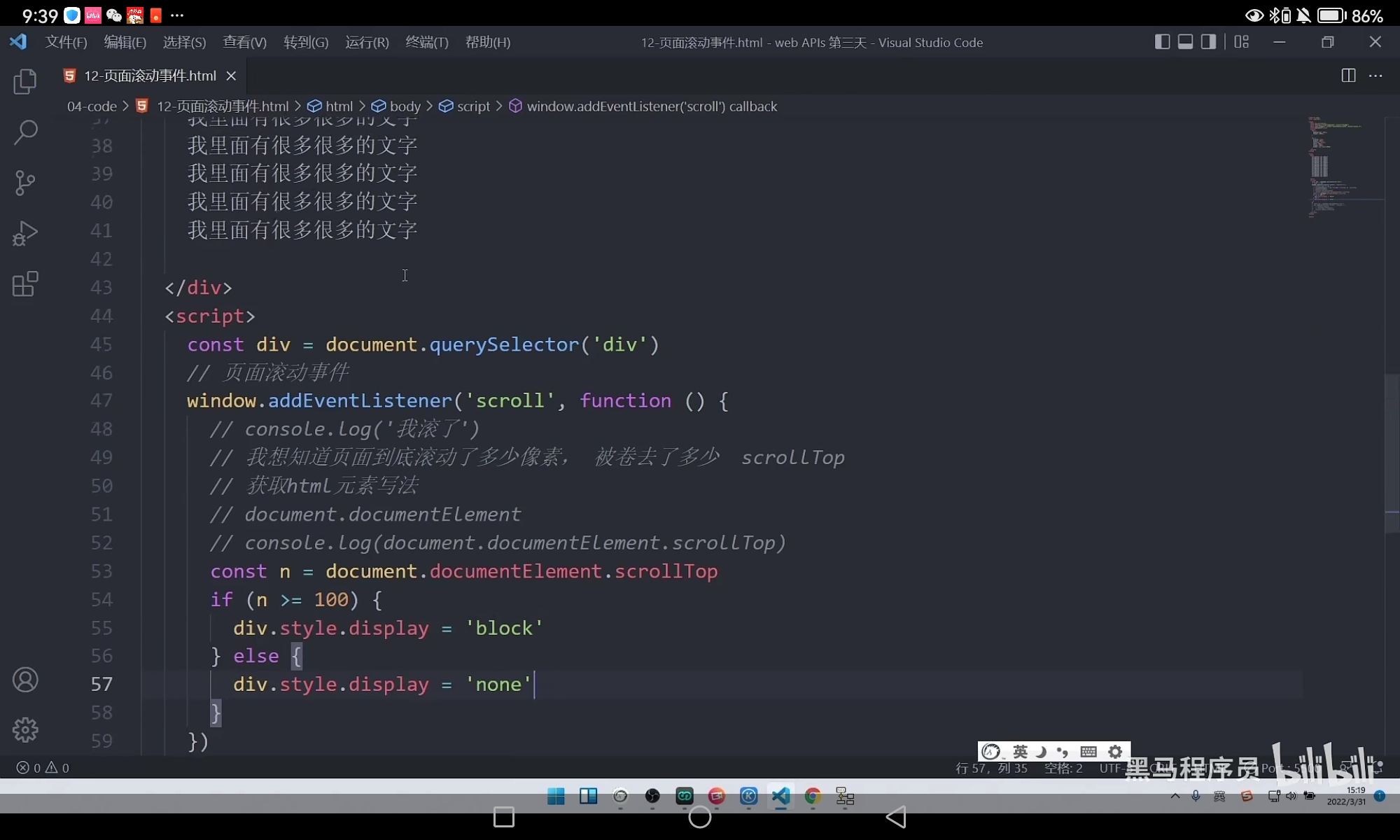Launch OBS Studio from the taskbar

point(651,797)
